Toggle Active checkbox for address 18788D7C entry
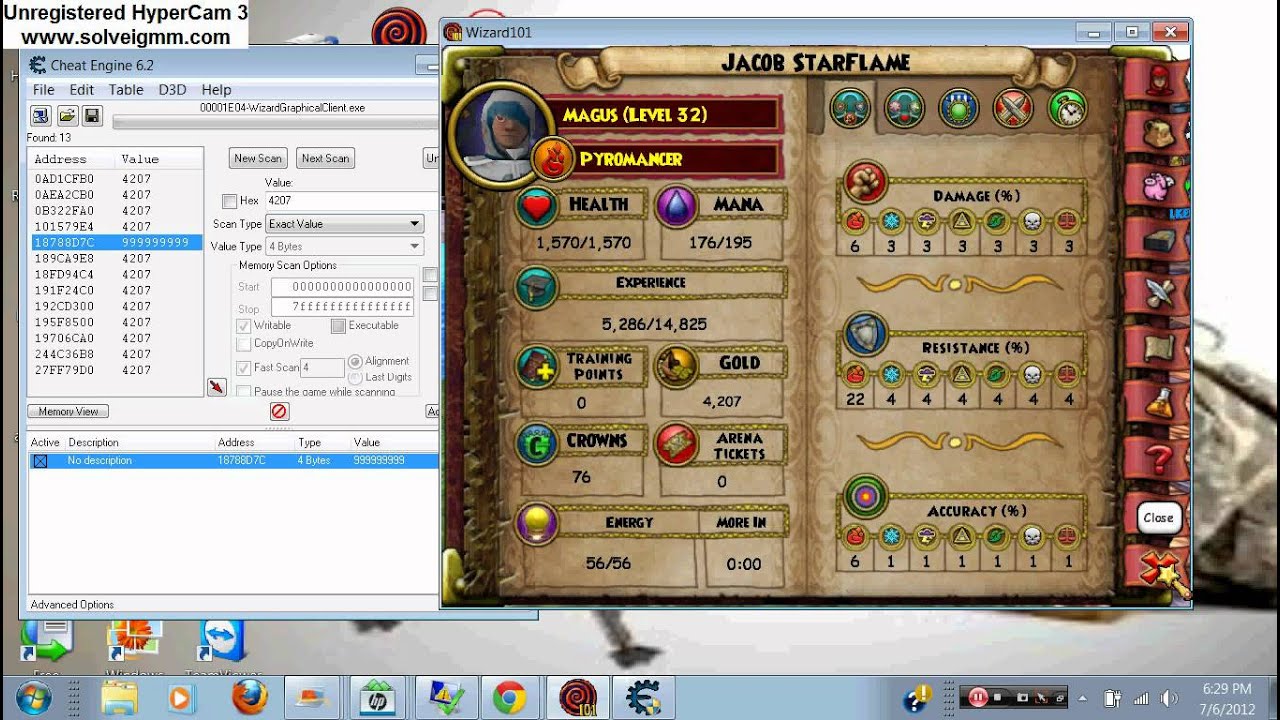Screen dimensions: 1280x720 [x=41, y=461]
